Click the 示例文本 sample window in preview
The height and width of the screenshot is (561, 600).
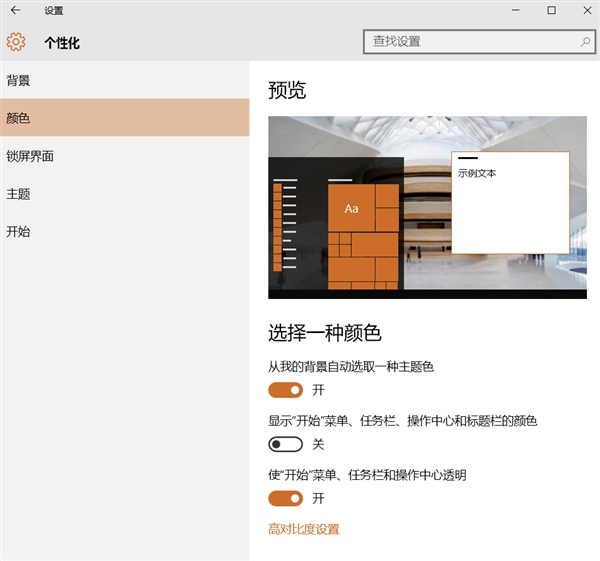tap(510, 203)
